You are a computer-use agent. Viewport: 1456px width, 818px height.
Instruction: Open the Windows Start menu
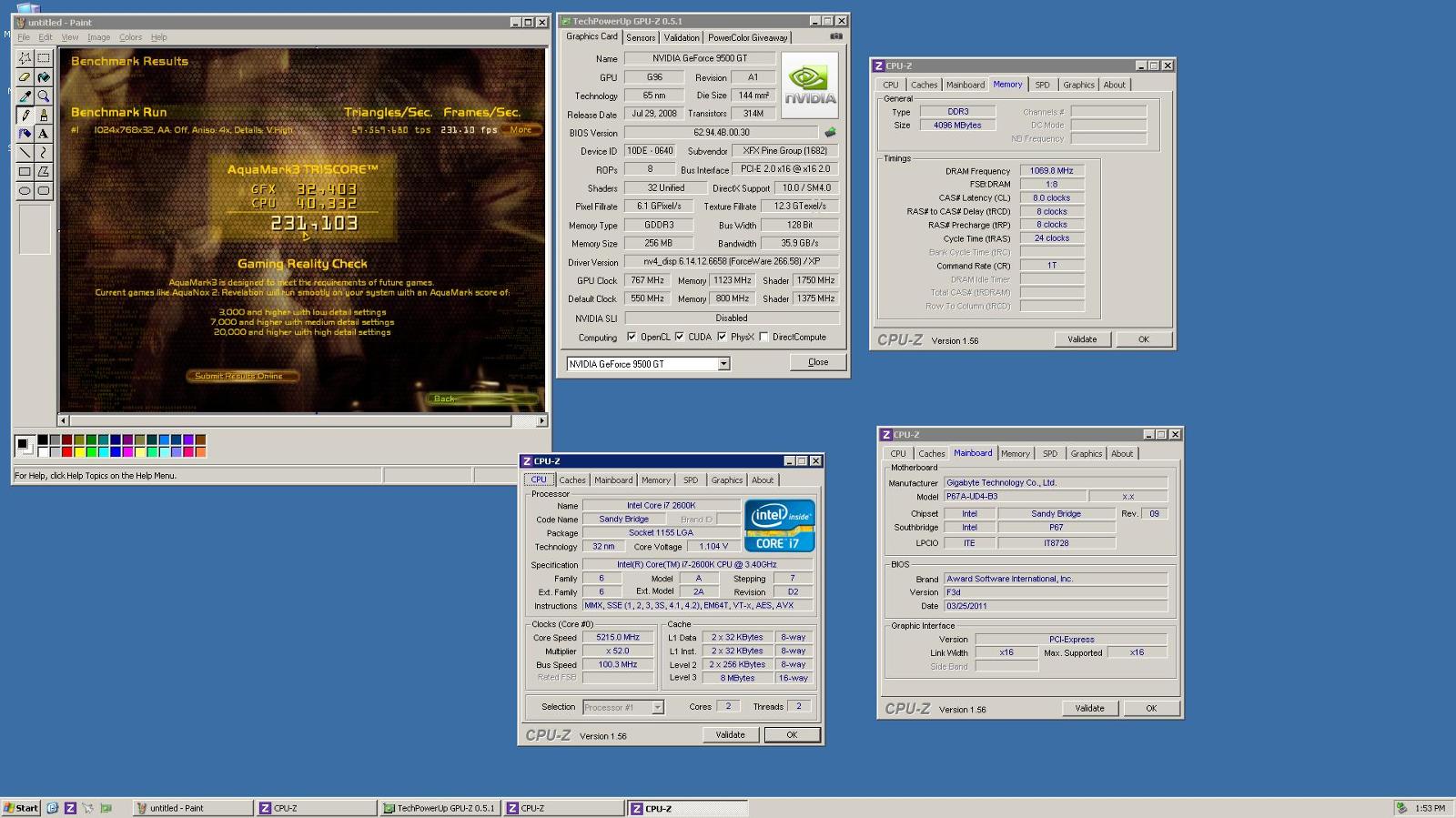21,808
